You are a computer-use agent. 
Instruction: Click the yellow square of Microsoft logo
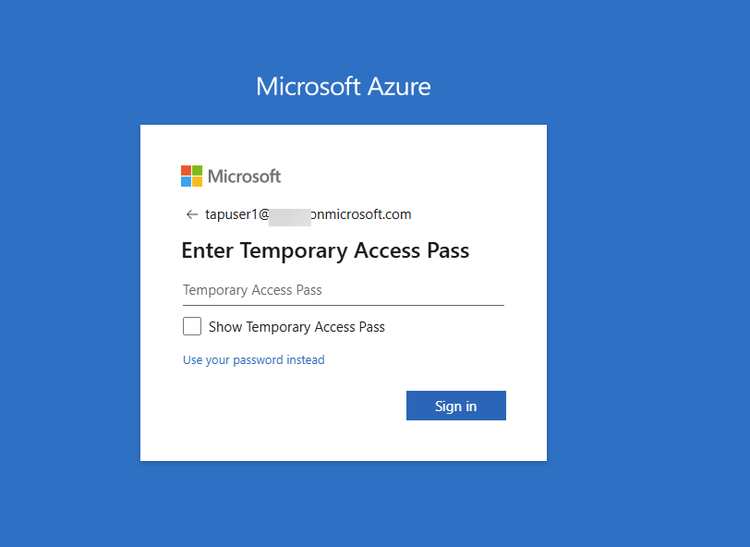(197, 182)
